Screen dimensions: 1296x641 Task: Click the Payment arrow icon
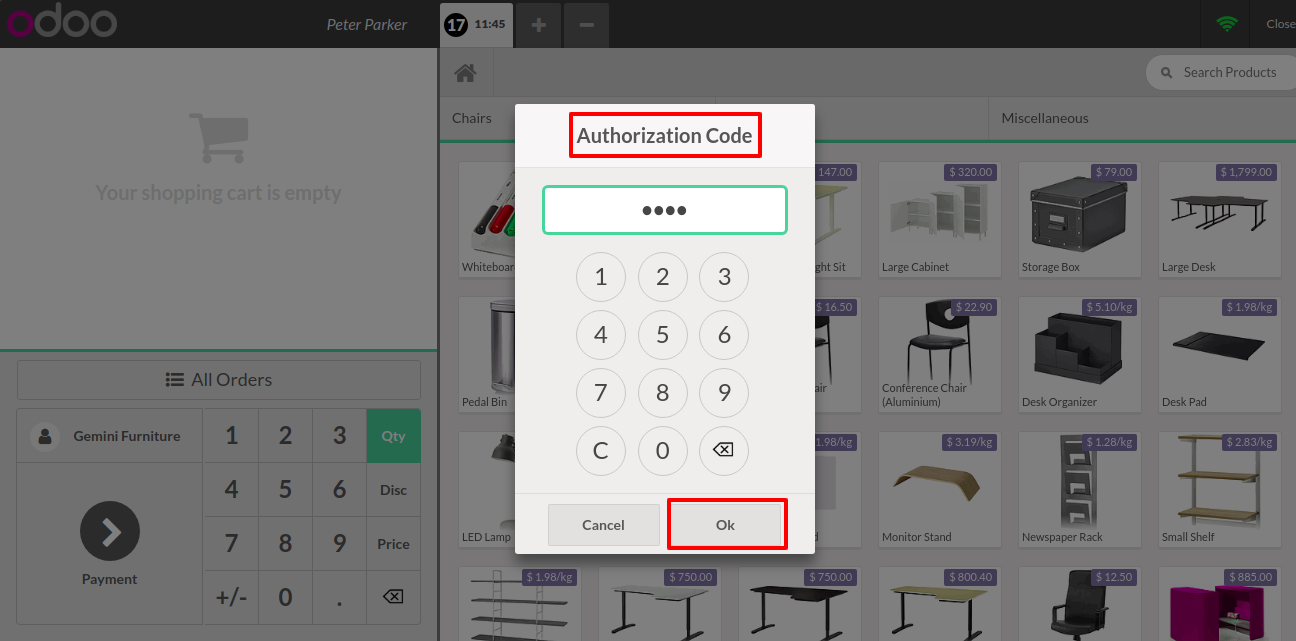[x=110, y=531]
